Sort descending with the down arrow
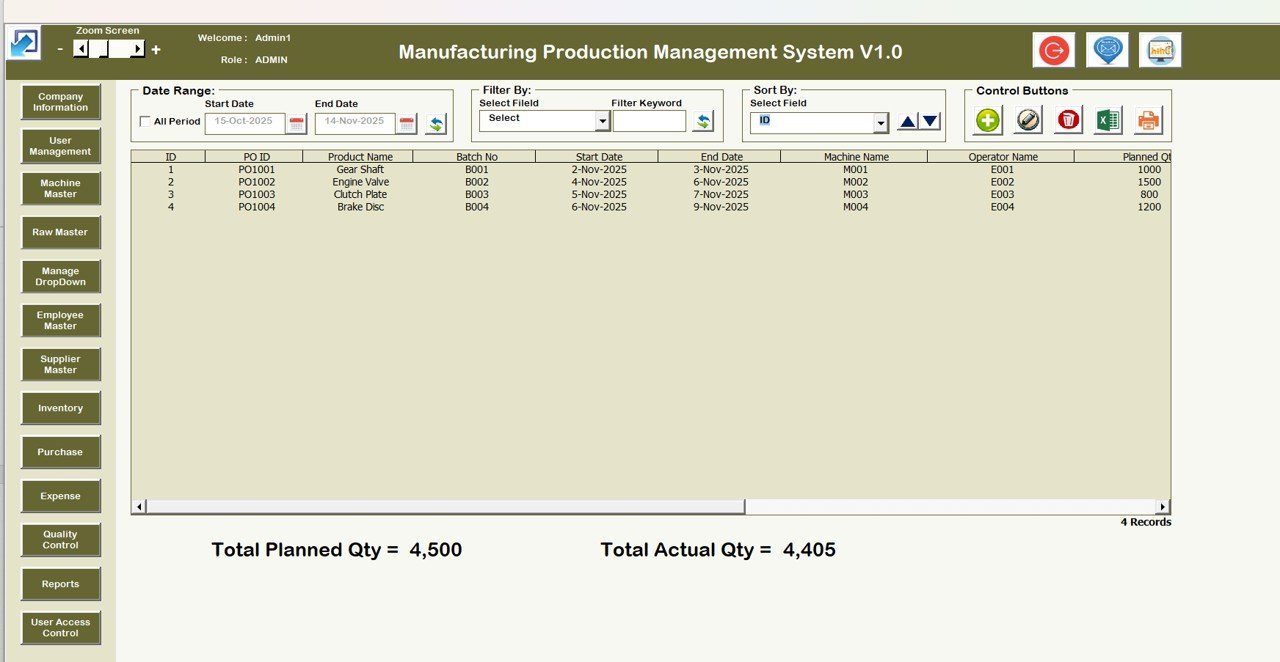 coord(930,122)
